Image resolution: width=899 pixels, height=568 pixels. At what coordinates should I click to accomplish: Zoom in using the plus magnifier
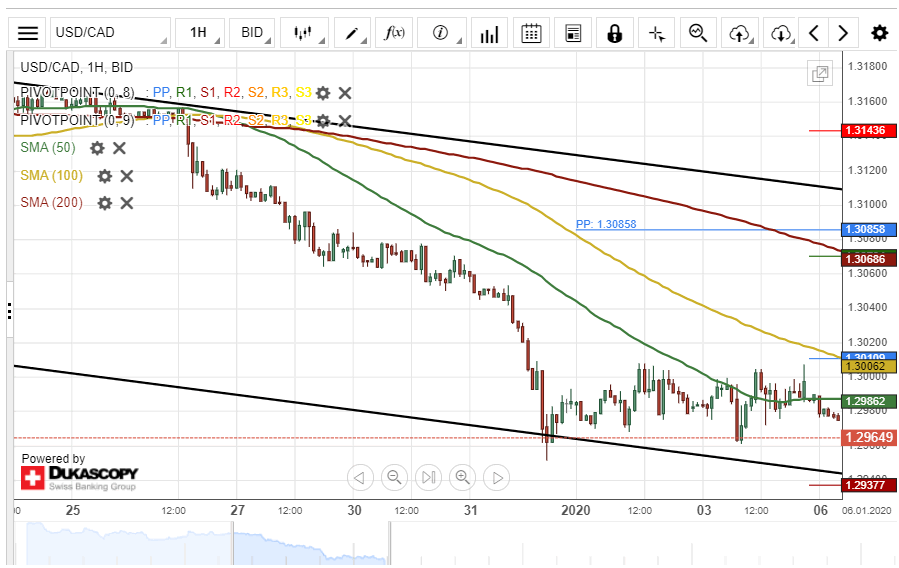(463, 477)
